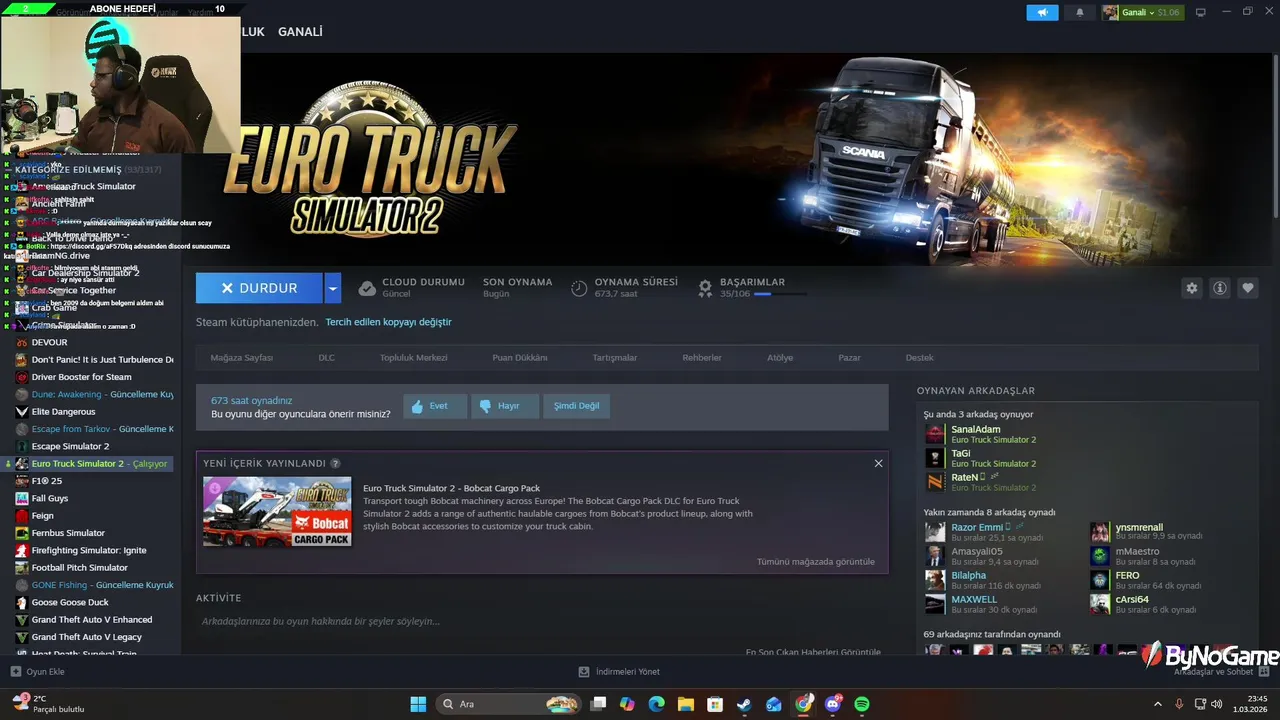
Task: Click Hayır thumbs-down button
Action: coord(505,406)
